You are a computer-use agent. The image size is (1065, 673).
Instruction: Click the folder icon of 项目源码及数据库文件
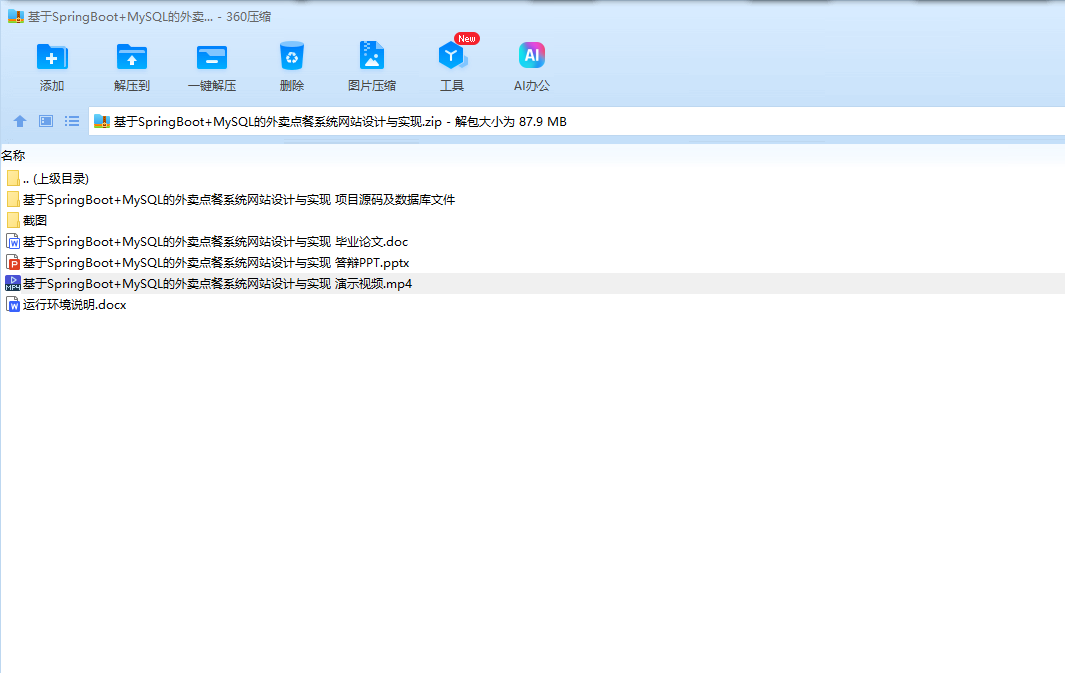point(13,200)
